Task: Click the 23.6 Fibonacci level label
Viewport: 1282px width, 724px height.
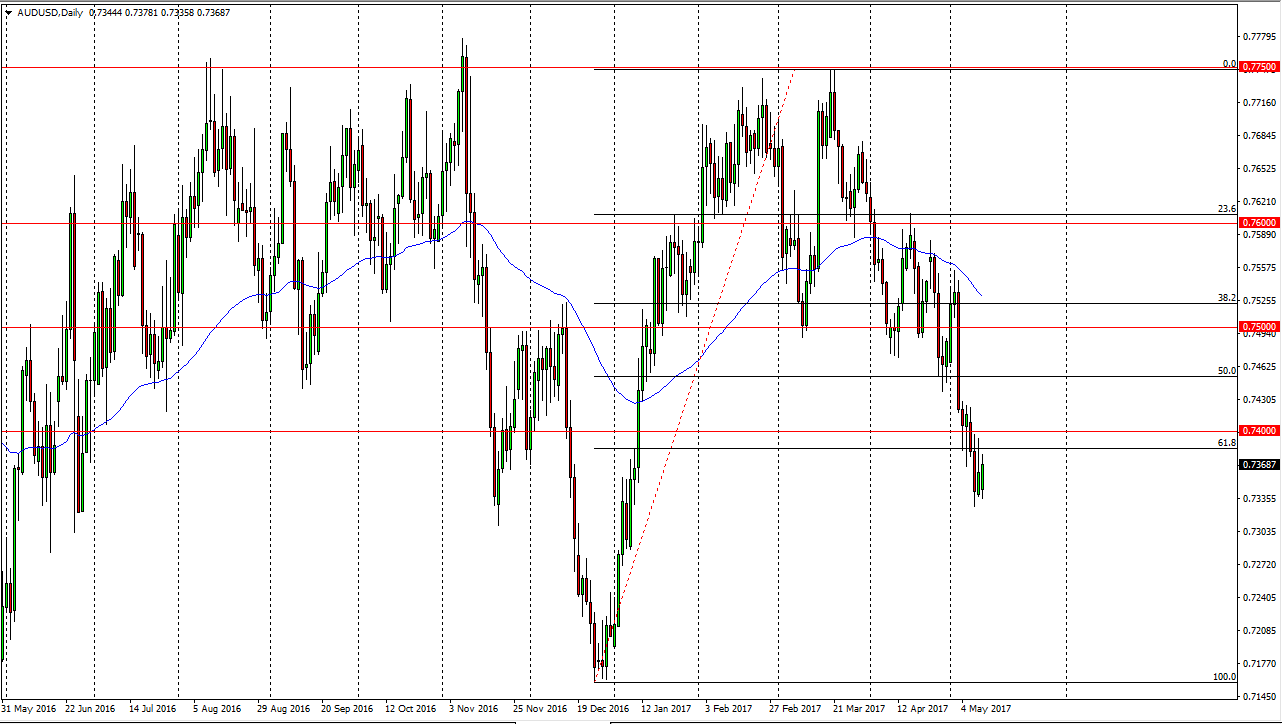Action: [x=1228, y=210]
